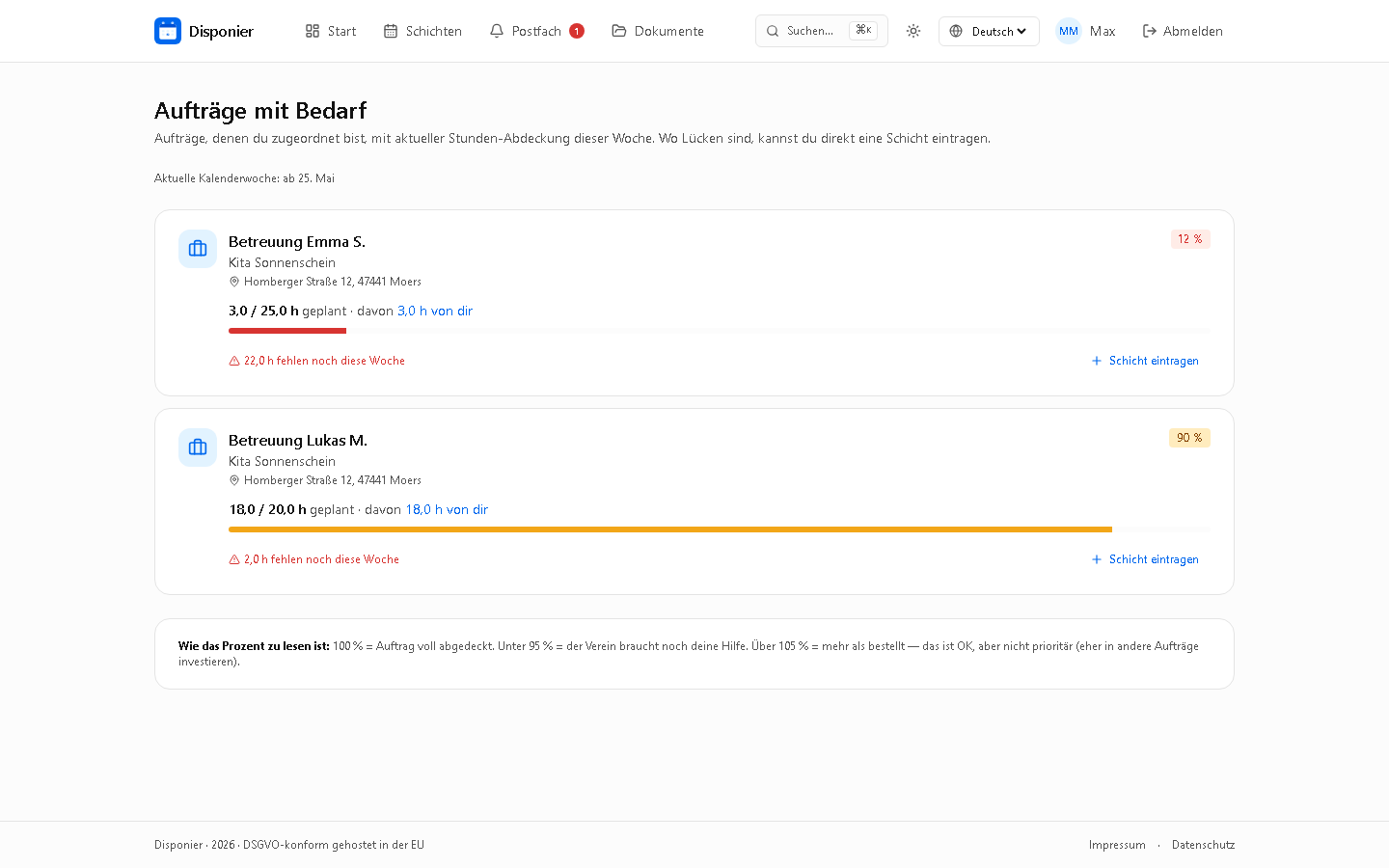
Task: Click the magnifier icon in search box
Action: pyautogui.click(x=773, y=31)
